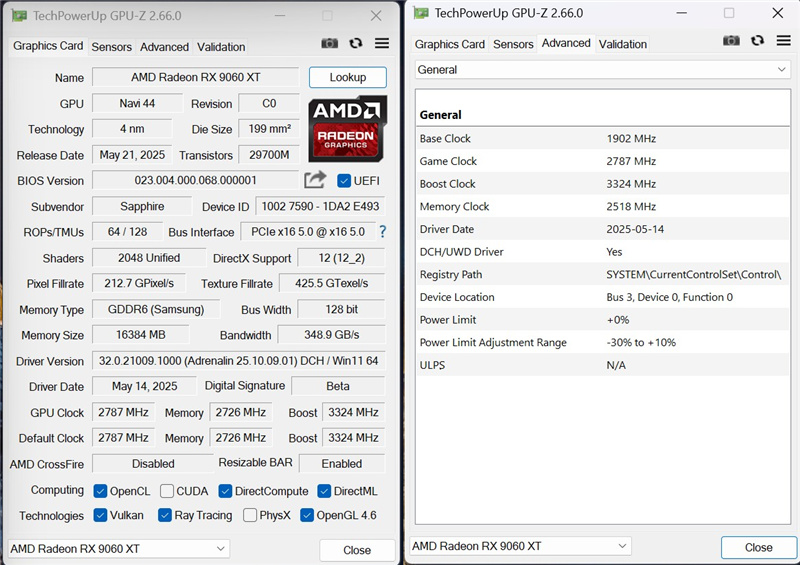Click the Bus Interface question mark icon
This screenshot has height=565, width=800.
(x=382, y=232)
